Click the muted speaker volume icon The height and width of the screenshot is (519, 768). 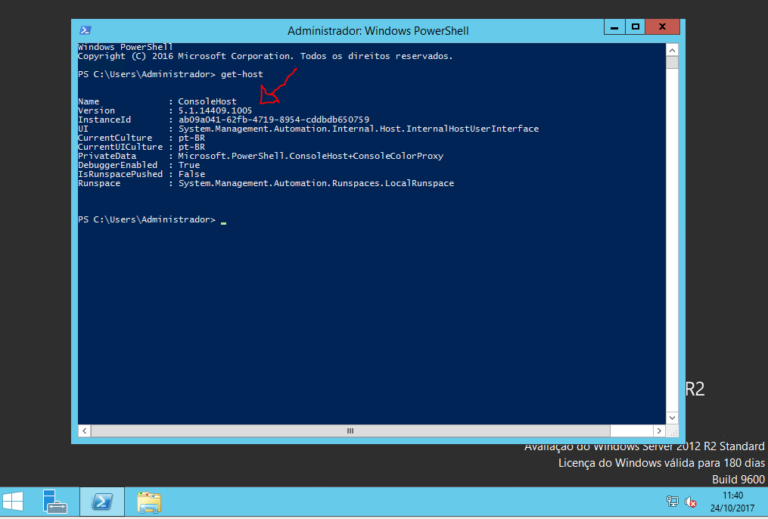pyautogui.click(x=690, y=502)
